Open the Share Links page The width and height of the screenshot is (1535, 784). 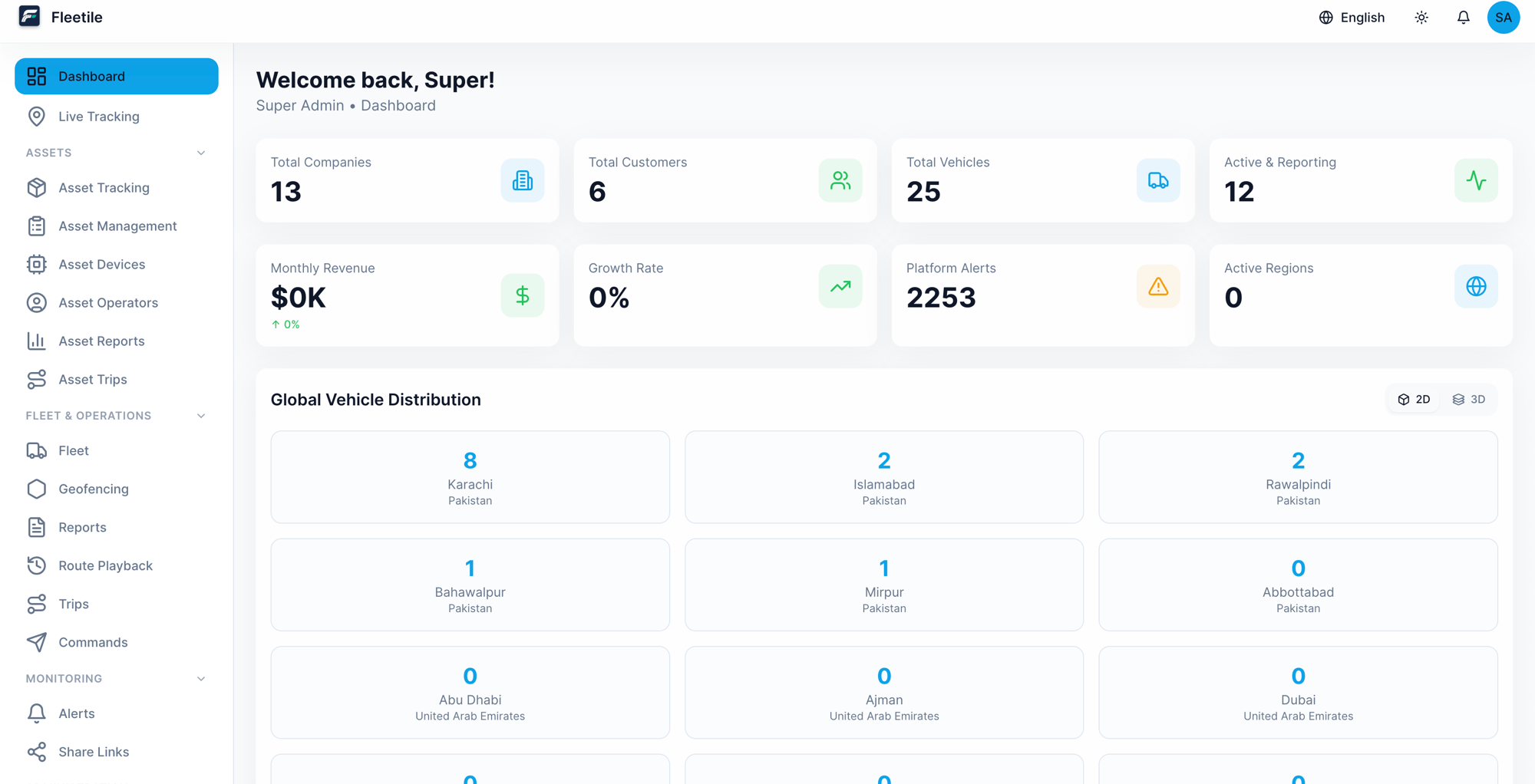[117, 752]
